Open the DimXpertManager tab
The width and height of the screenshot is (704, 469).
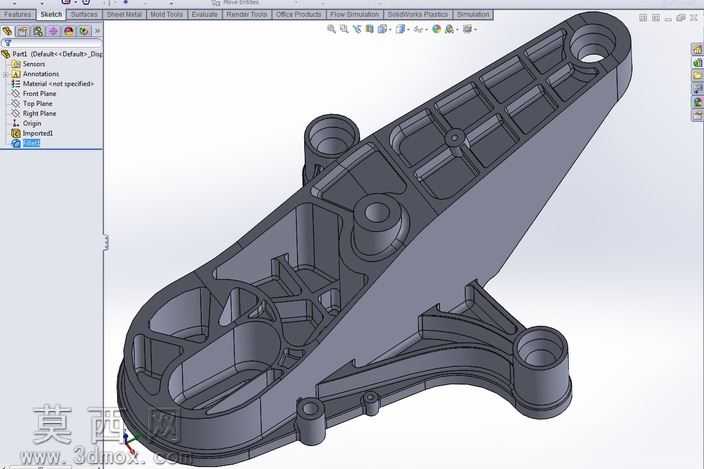(53, 31)
